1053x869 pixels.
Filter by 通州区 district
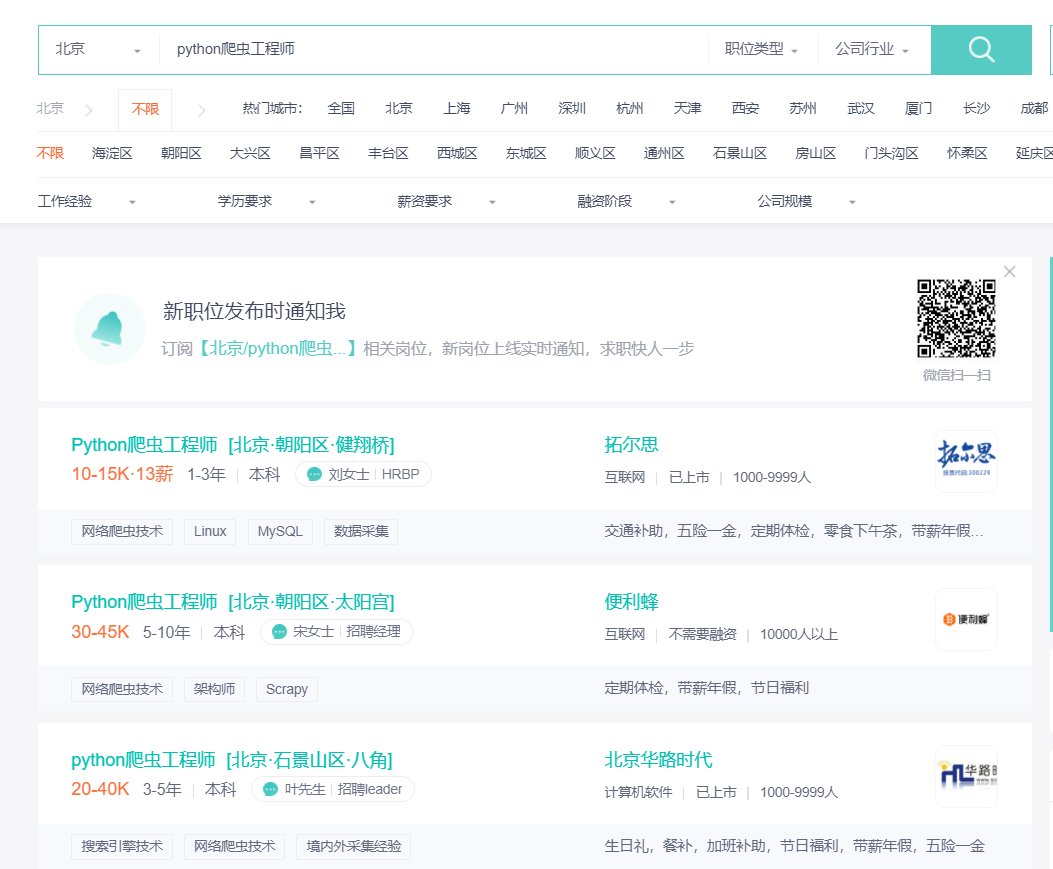(x=664, y=154)
